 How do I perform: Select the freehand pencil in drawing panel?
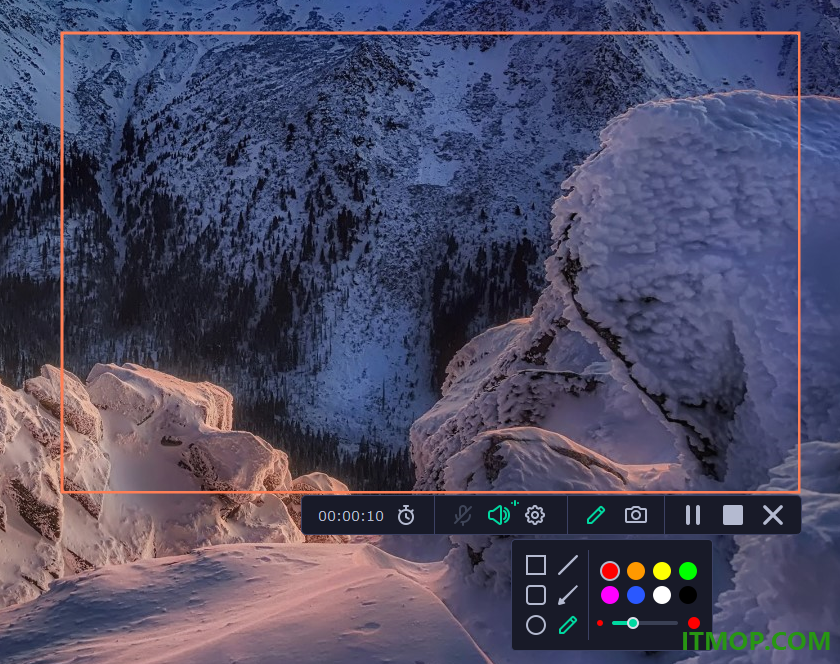pyautogui.click(x=568, y=625)
